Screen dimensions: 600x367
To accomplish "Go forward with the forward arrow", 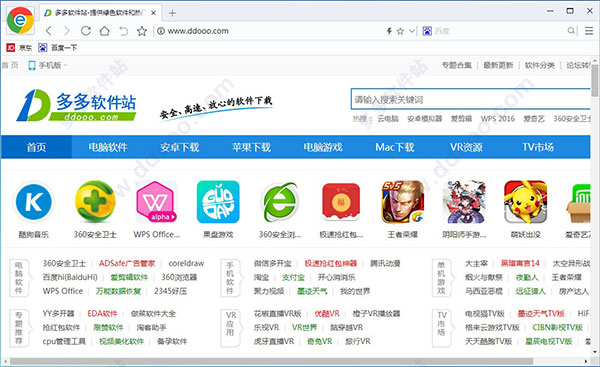I will (67, 31).
